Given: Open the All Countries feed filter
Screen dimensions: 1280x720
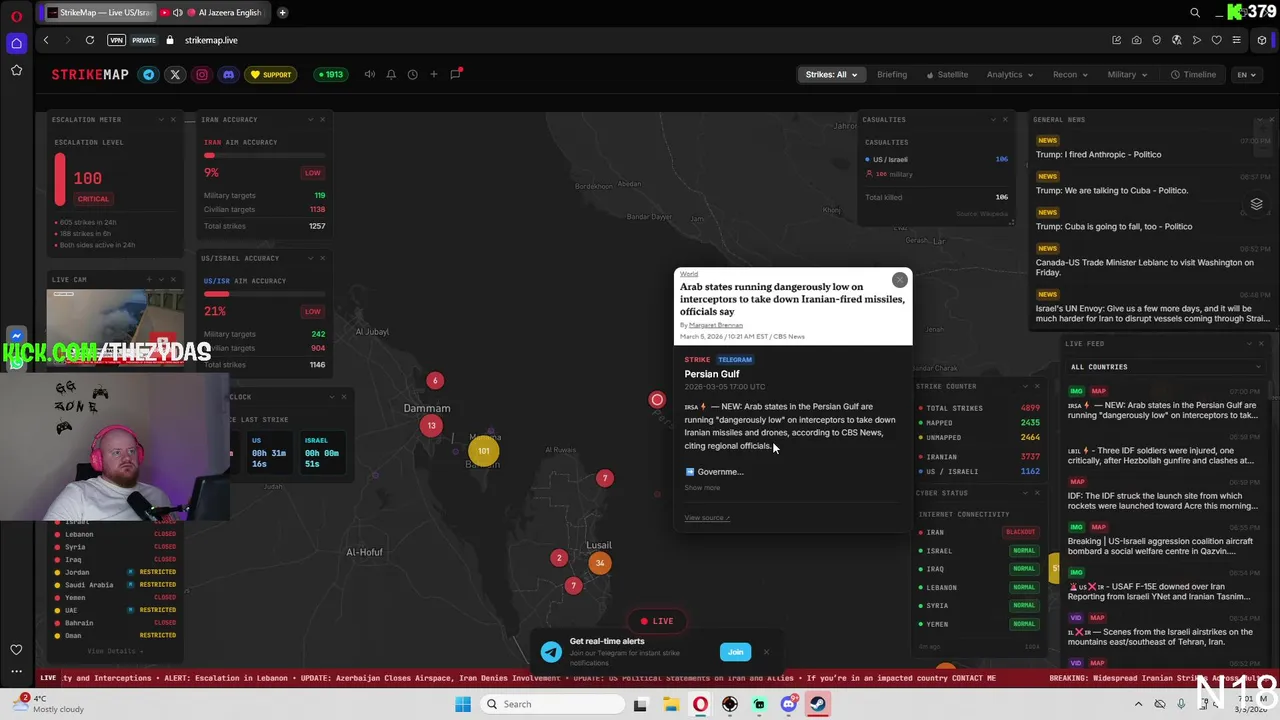Looking at the screenshot, I should (1165, 367).
